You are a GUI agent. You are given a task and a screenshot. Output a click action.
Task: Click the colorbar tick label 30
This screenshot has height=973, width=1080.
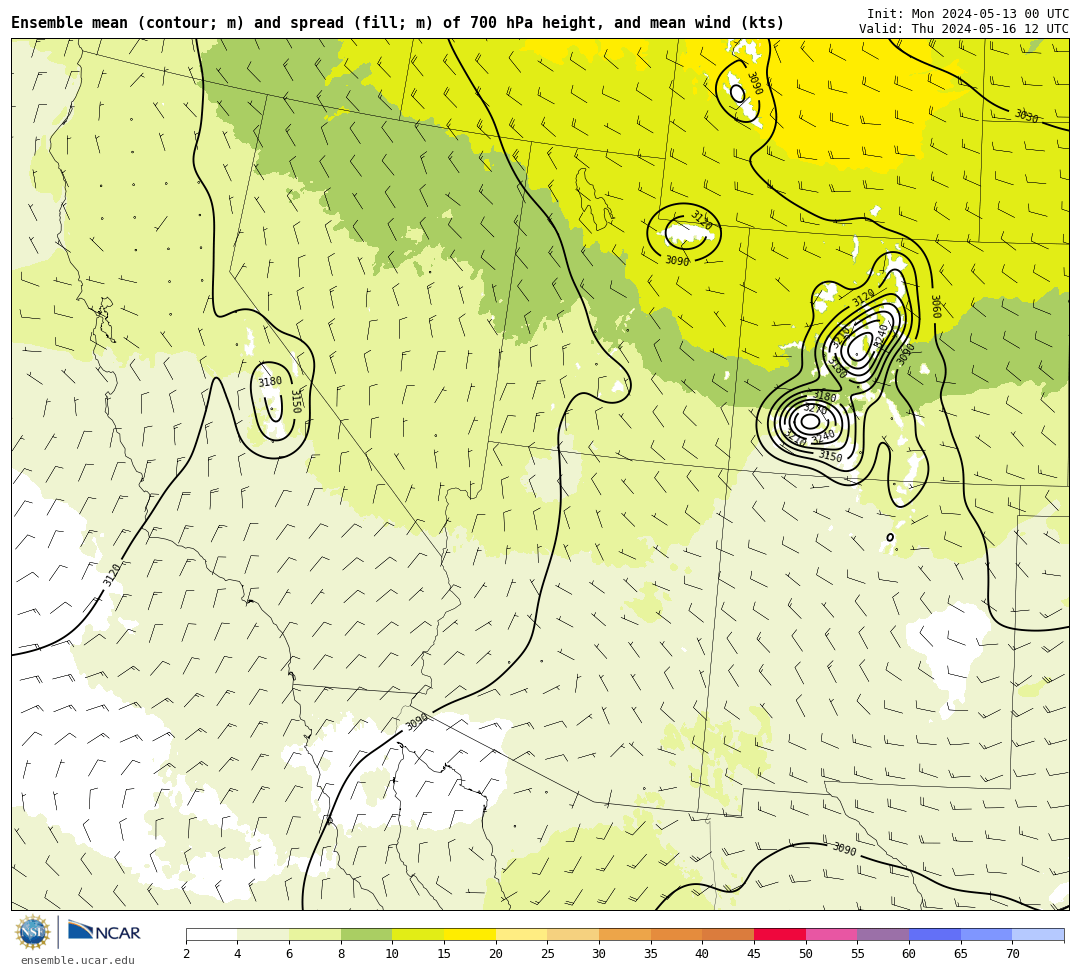(x=599, y=954)
